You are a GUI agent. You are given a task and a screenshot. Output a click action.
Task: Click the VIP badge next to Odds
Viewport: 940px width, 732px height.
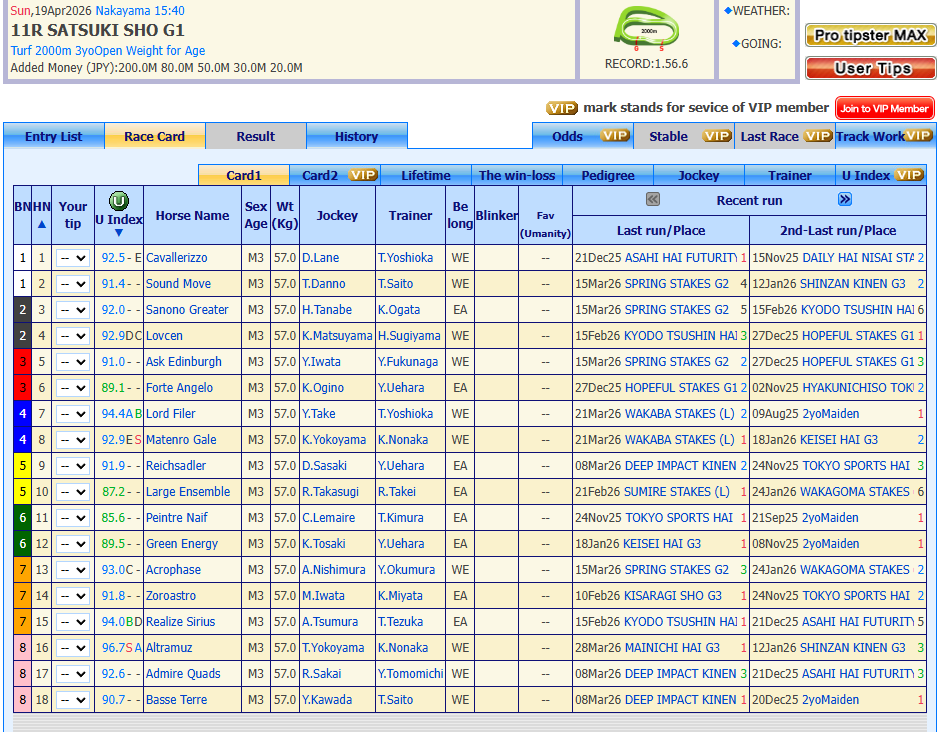[615, 136]
